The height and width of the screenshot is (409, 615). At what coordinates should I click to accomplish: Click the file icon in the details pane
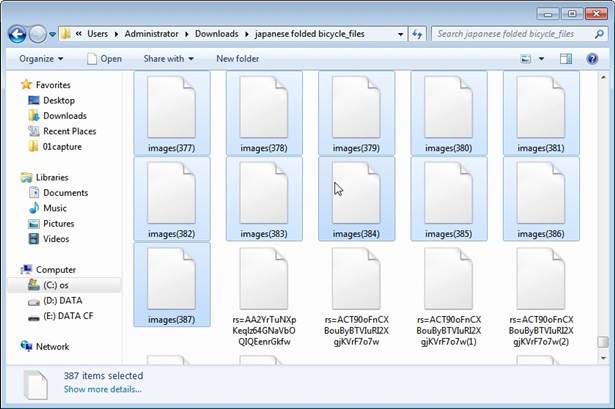click(x=36, y=385)
